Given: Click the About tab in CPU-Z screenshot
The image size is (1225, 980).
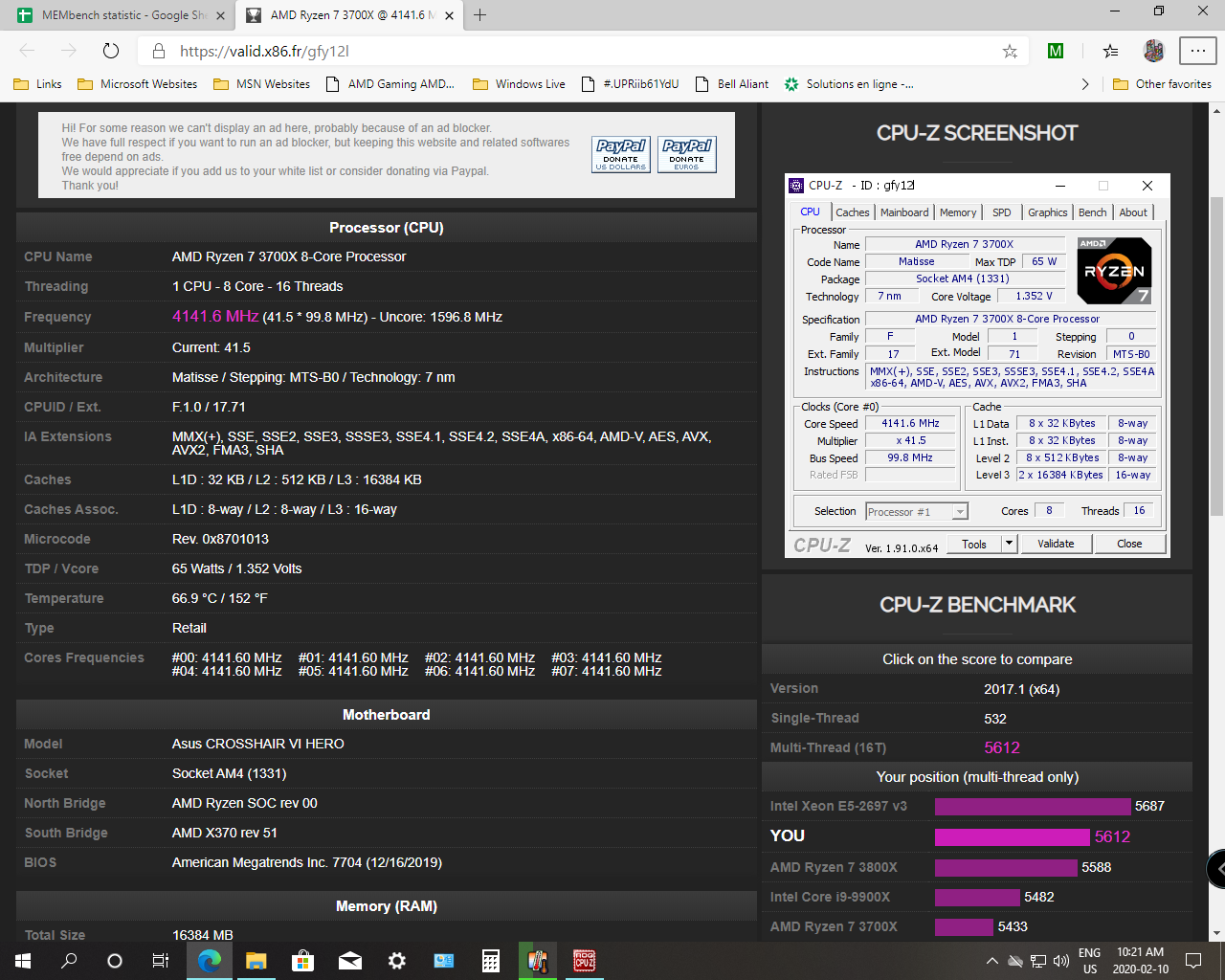Looking at the screenshot, I should coord(1133,212).
